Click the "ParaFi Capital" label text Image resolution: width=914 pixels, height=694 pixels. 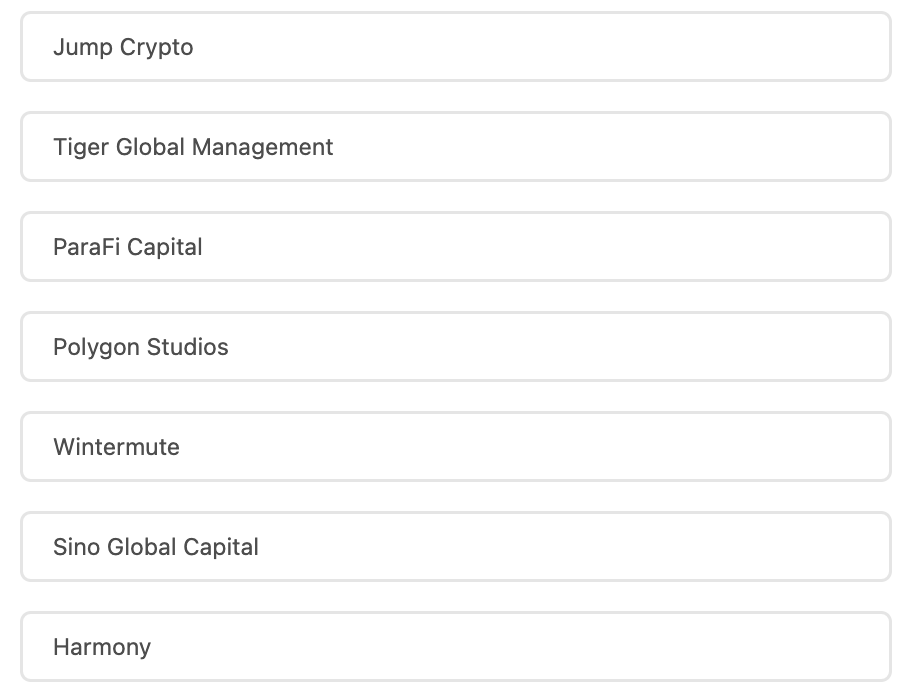coord(128,247)
